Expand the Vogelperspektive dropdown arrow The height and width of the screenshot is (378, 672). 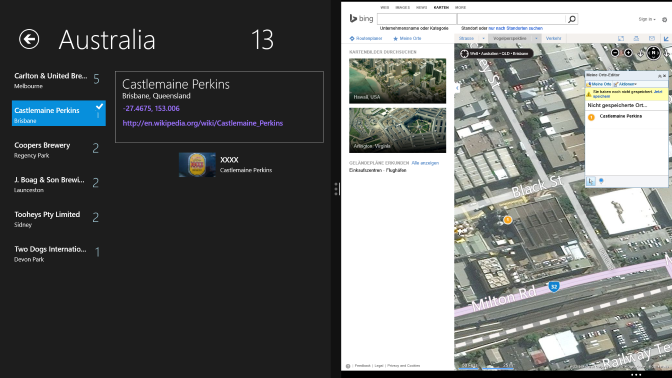536,39
